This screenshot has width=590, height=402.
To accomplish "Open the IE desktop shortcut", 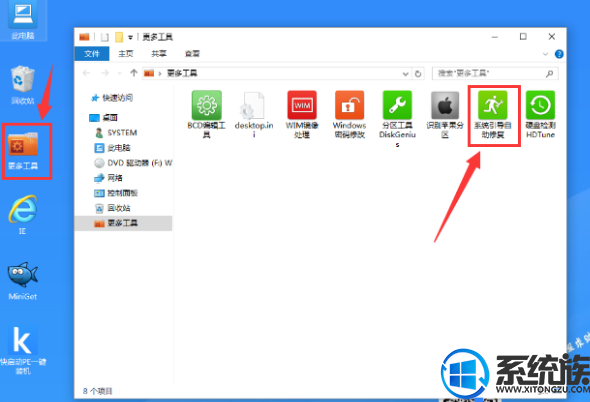I will (23, 215).
